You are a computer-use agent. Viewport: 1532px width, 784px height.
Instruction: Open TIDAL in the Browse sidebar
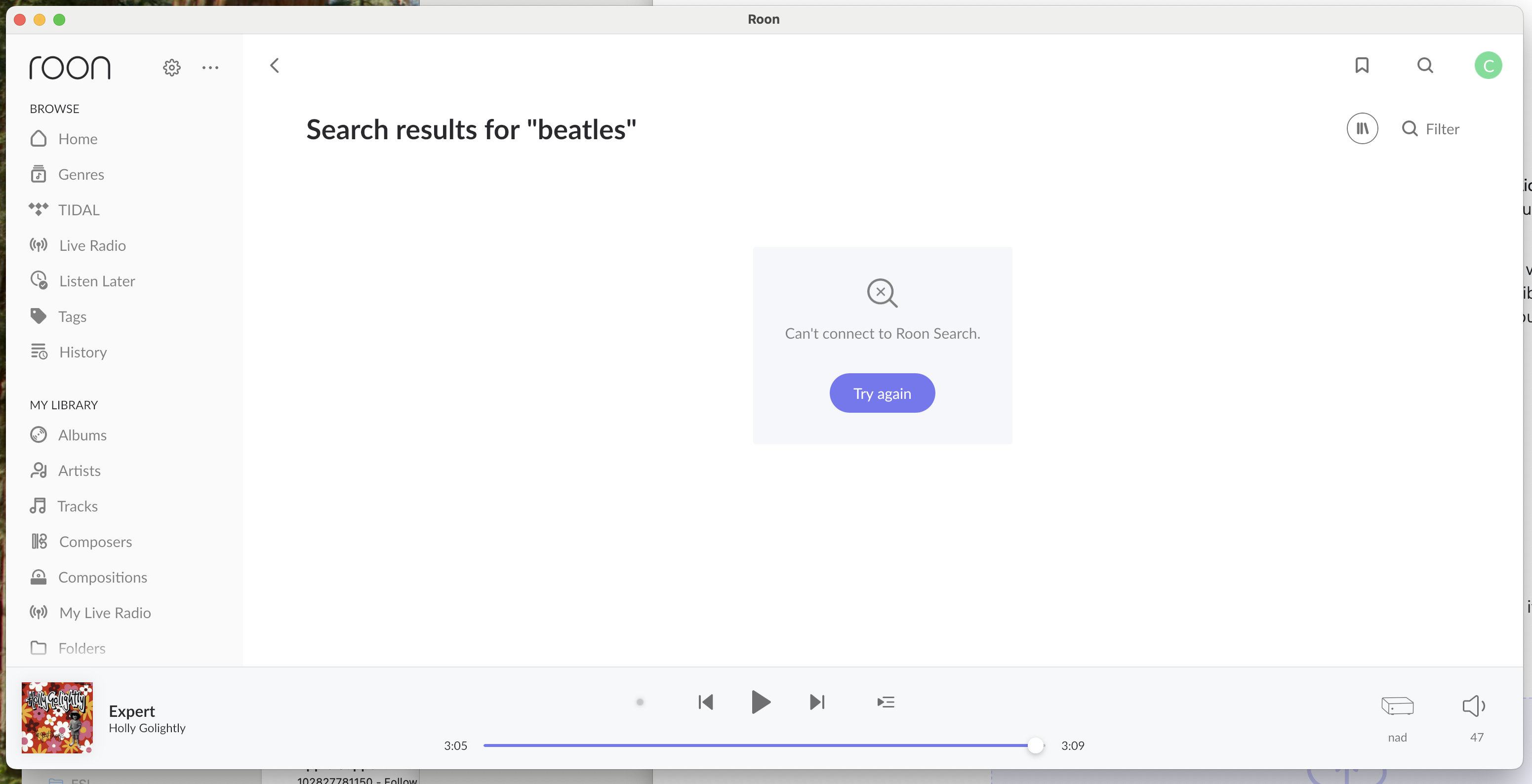point(79,210)
